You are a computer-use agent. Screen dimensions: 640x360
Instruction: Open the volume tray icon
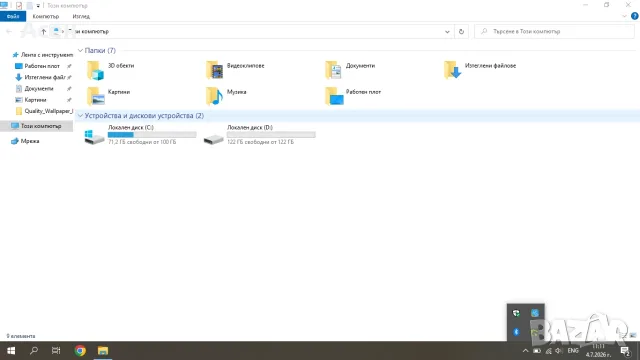coord(559,351)
